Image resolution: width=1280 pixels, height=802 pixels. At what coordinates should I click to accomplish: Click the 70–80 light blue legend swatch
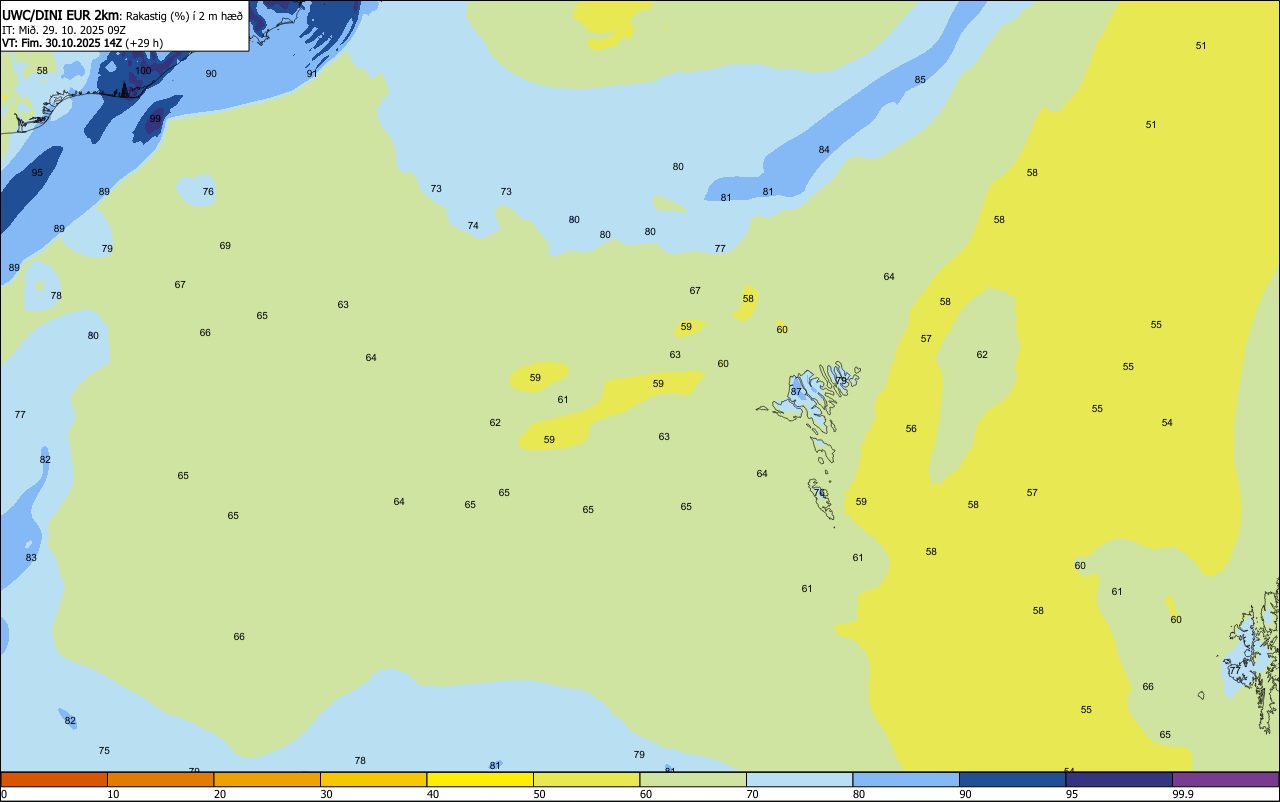coord(799,779)
